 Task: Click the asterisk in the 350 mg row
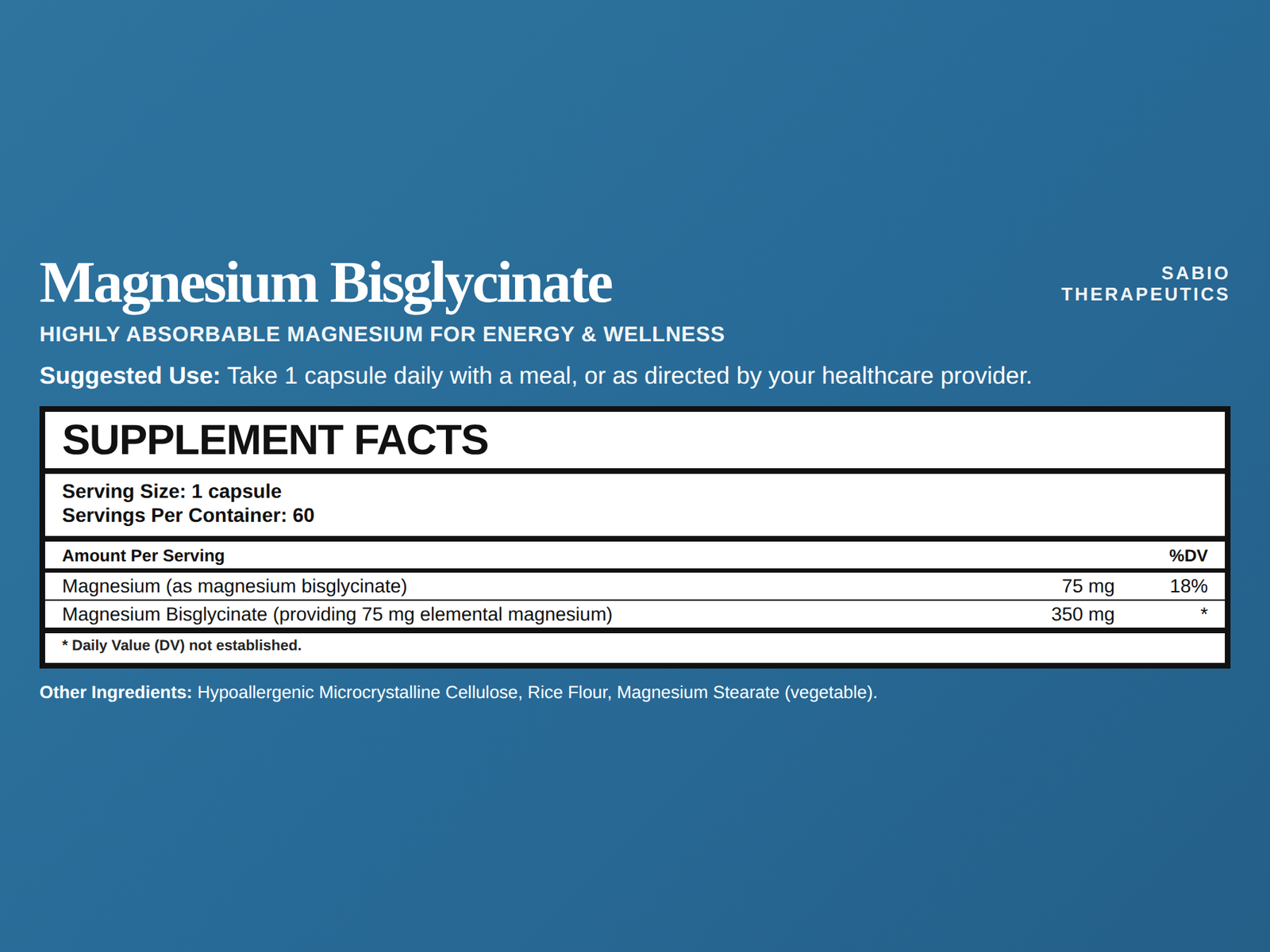(1204, 612)
